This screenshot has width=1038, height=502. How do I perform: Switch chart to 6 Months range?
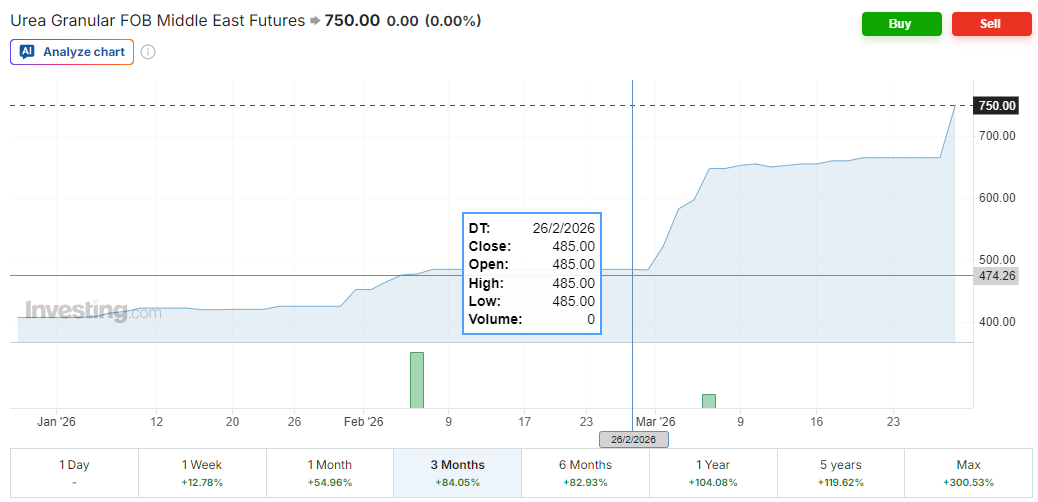[x=586, y=473]
